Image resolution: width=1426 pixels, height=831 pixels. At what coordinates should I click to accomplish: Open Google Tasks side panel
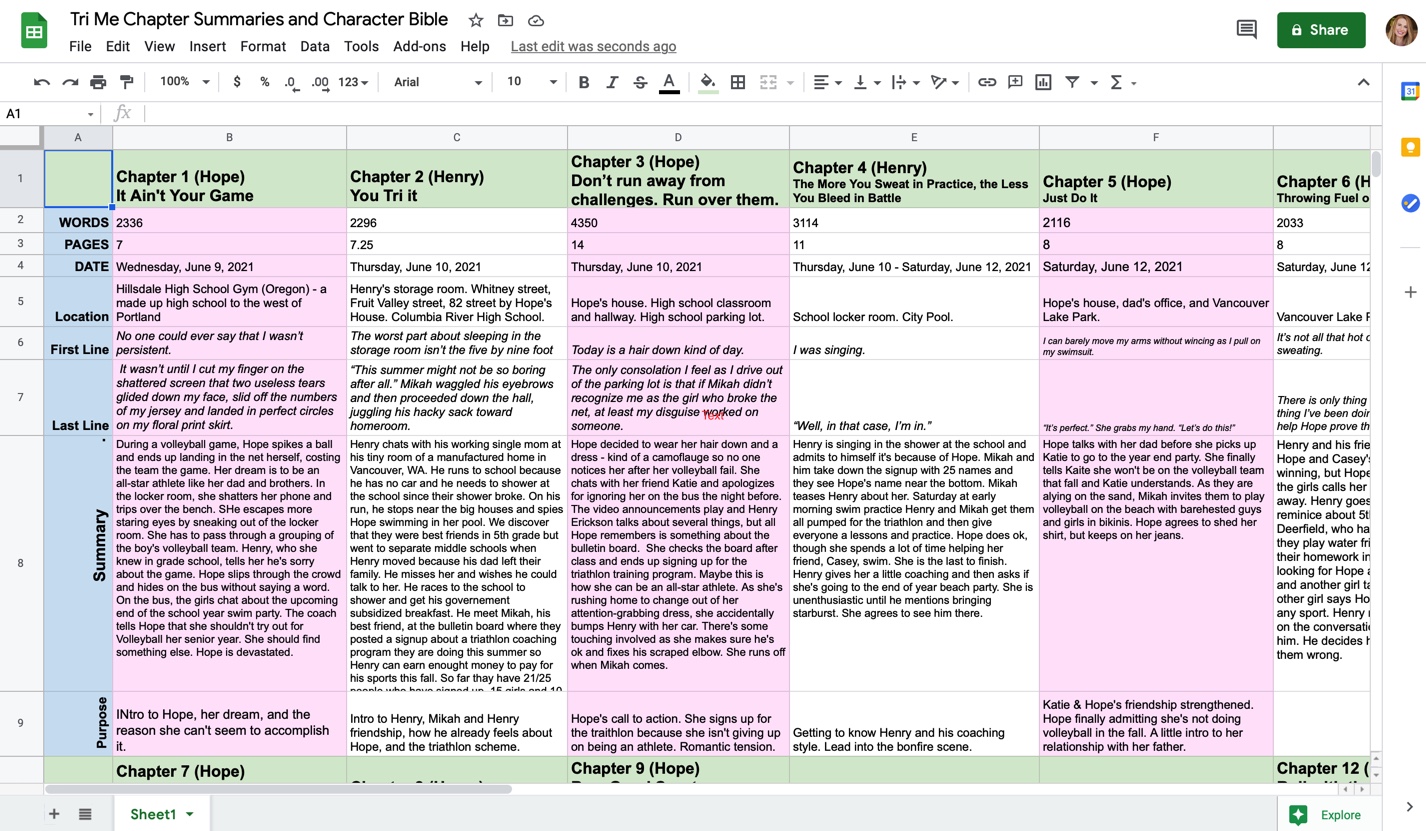1410,203
